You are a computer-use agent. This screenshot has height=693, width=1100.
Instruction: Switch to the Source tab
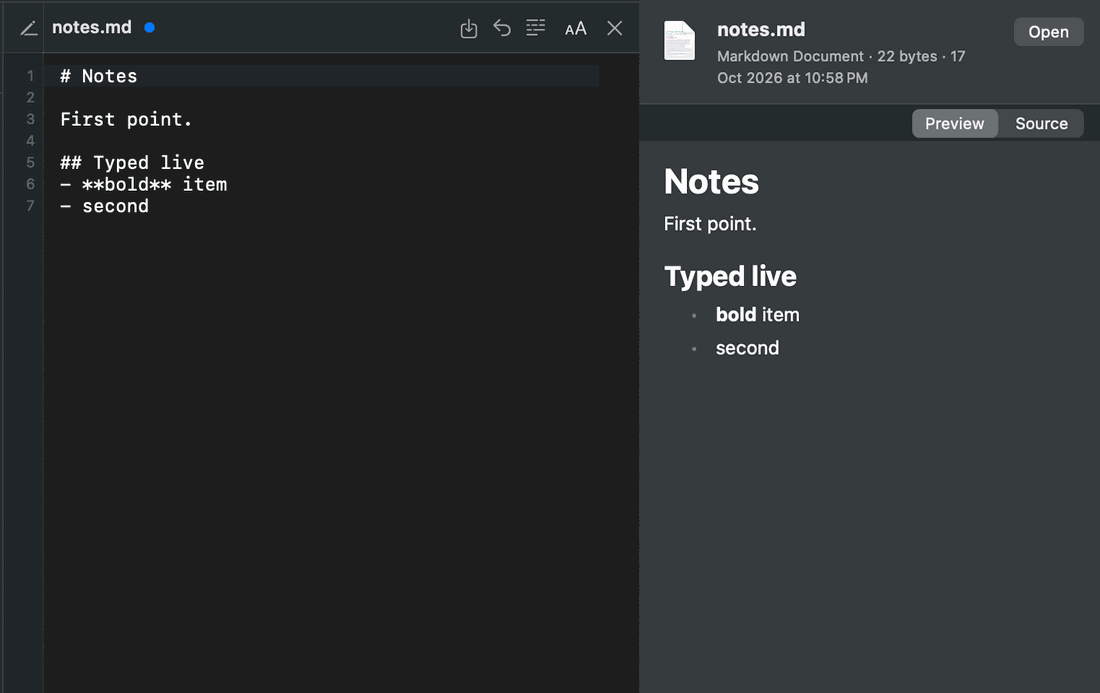(x=1041, y=123)
